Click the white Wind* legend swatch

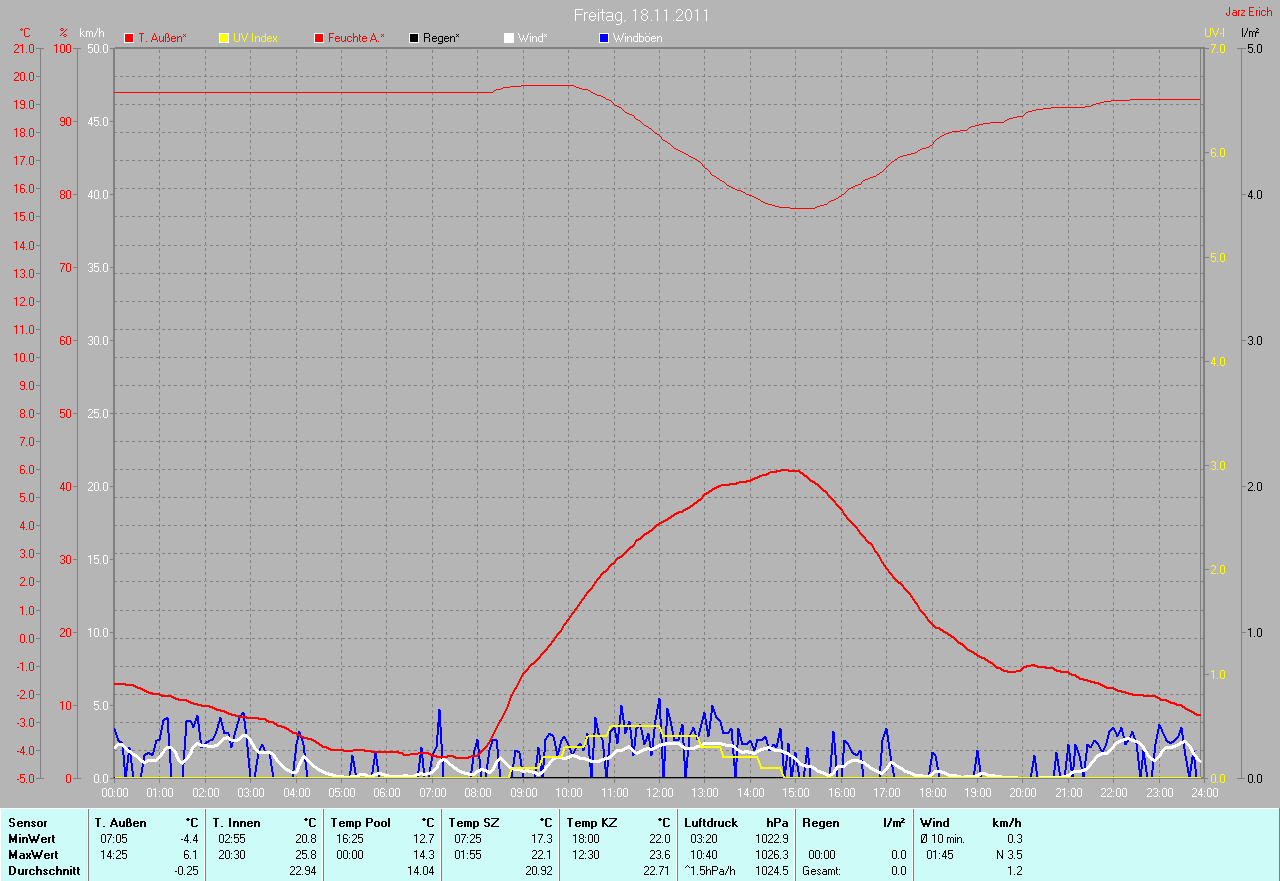click(x=508, y=38)
